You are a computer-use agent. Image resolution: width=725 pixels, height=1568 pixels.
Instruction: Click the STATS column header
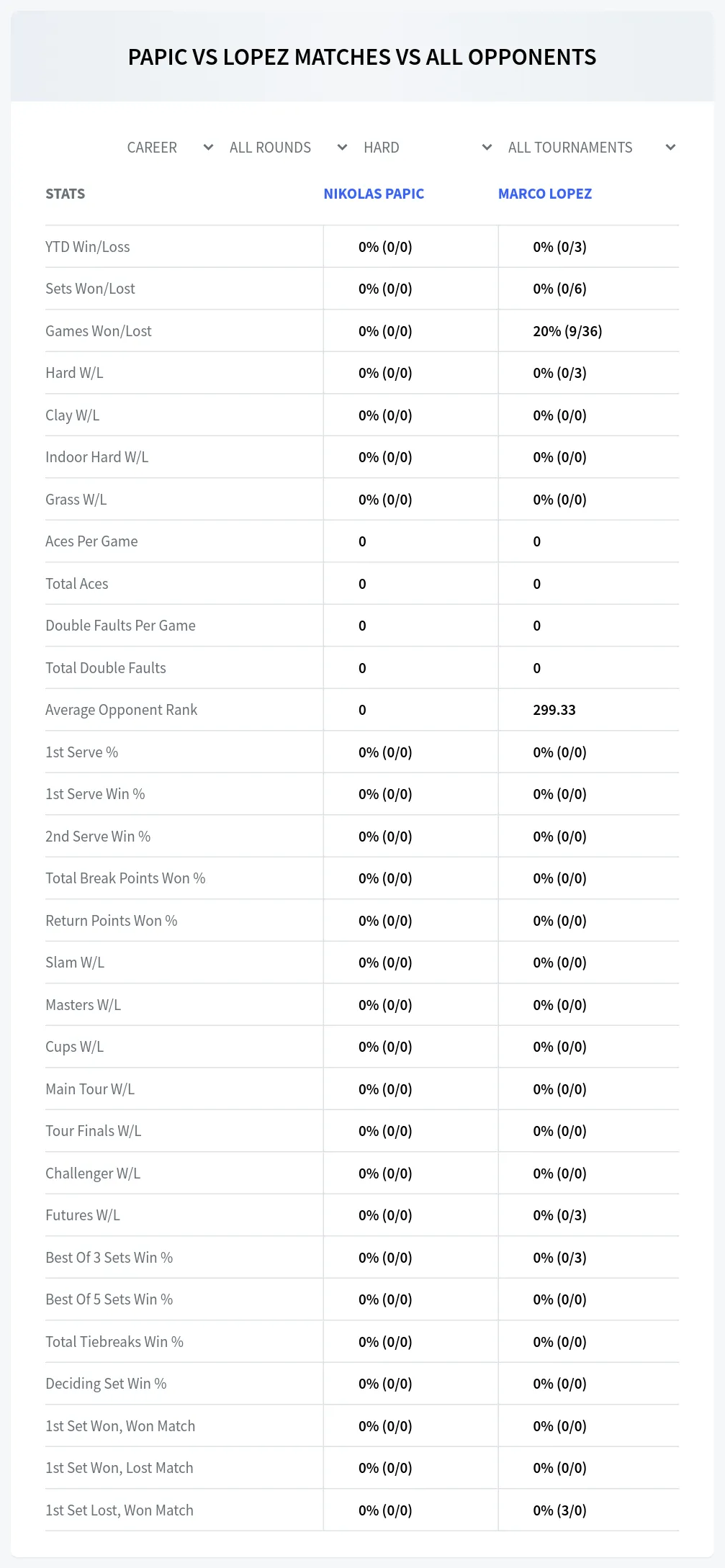65,194
